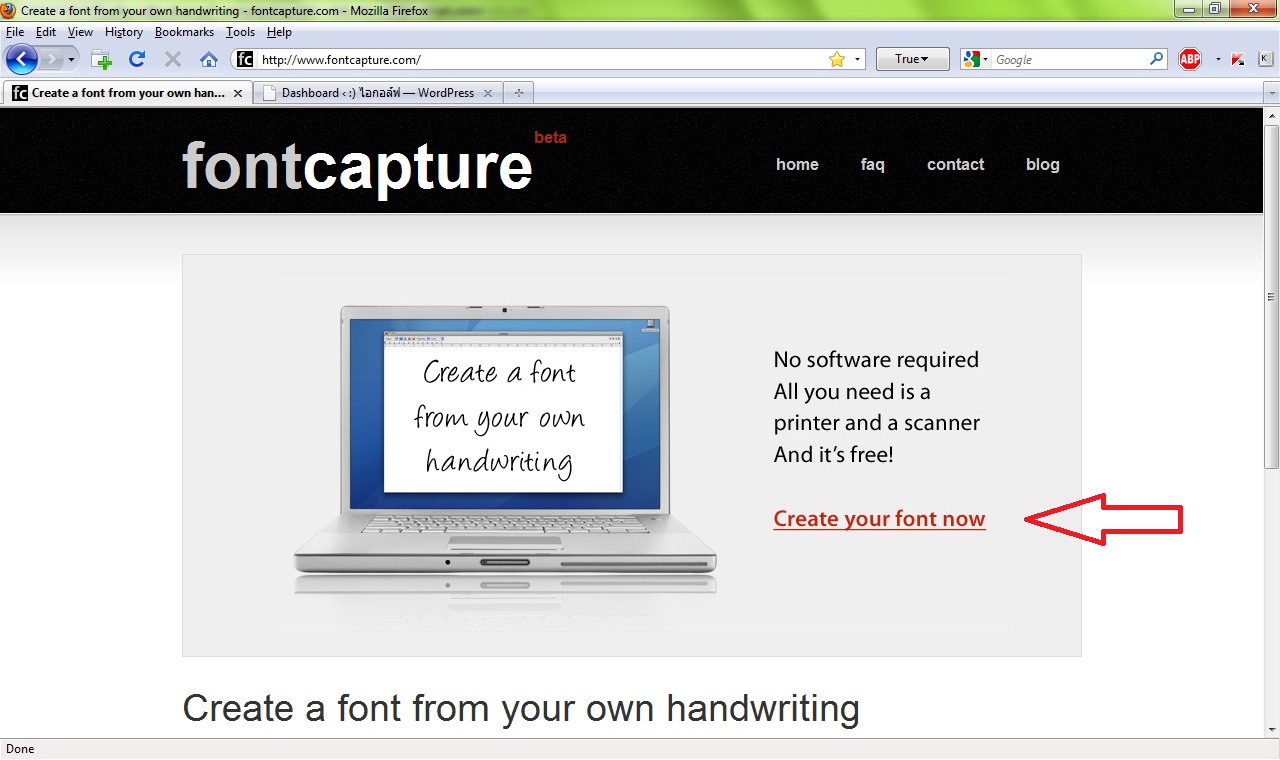Image resolution: width=1280 pixels, height=760 pixels.
Task: Click the browser Back arrow button
Action: 22,59
